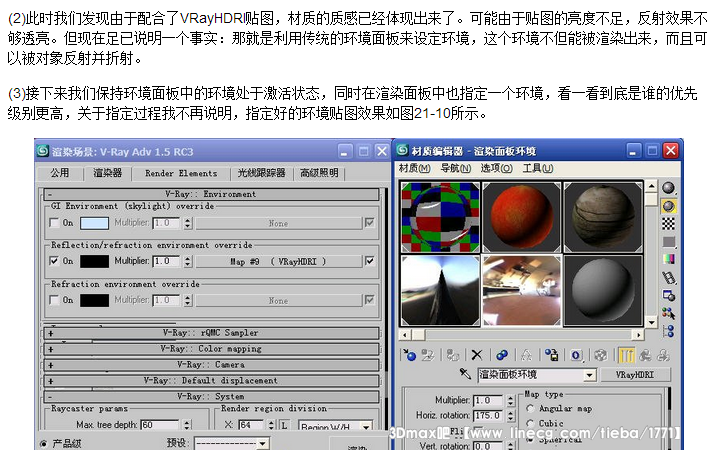710x450 pixels.
Task: Open the Region W/H dropdown
Action: (365, 426)
